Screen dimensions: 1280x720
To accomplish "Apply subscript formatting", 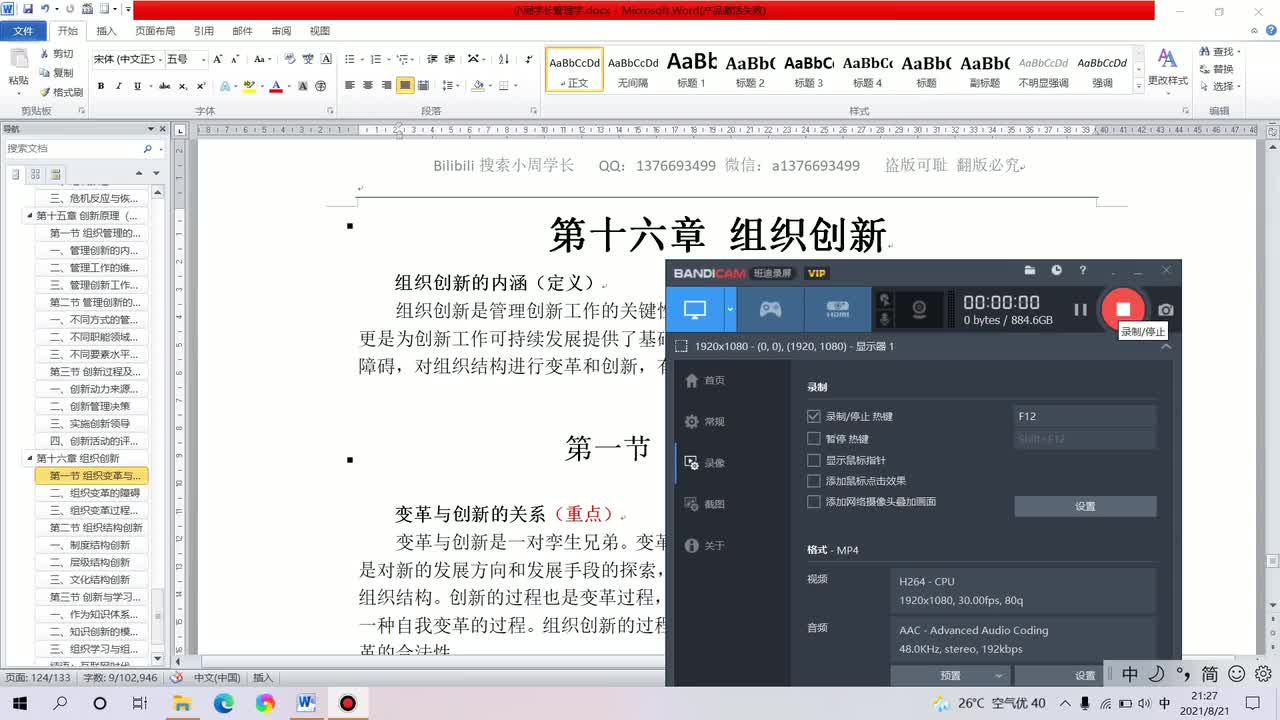I will click(183, 86).
